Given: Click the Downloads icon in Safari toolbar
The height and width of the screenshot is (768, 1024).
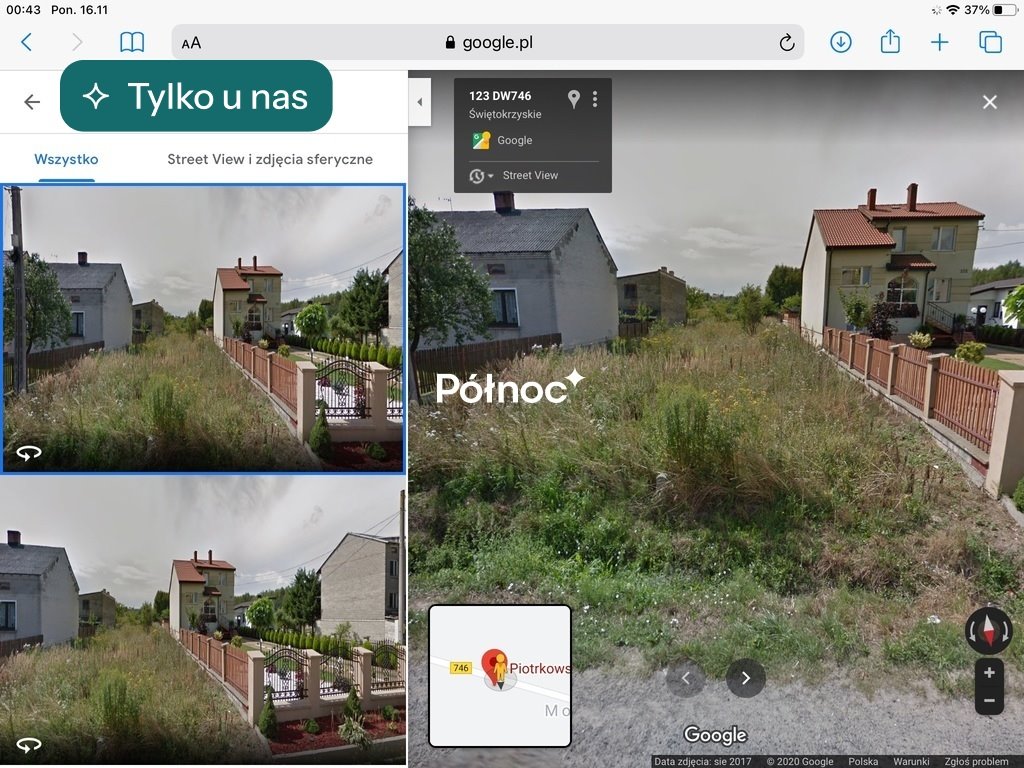Looking at the screenshot, I should click(x=840, y=42).
